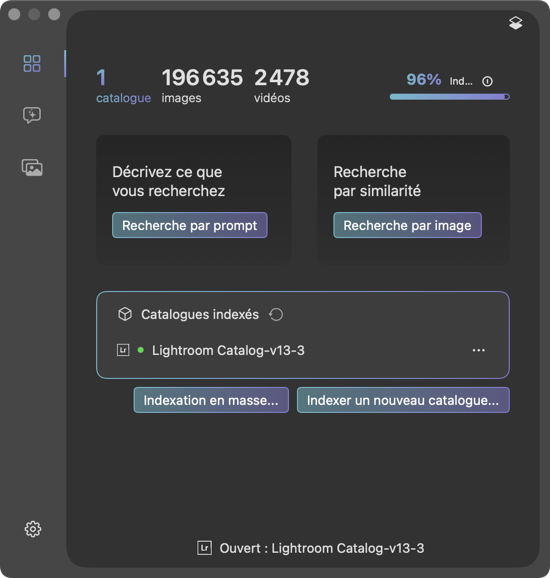Click the 1 catalogue counter label
This screenshot has height=578, width=550.
pyautogui.click(x=123, y=85)
